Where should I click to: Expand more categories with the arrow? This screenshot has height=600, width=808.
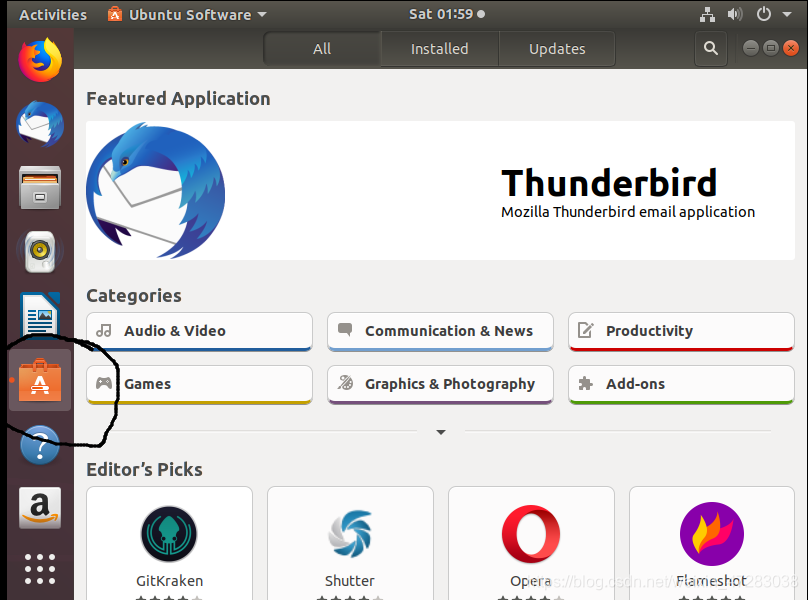[x=441, y=432]
